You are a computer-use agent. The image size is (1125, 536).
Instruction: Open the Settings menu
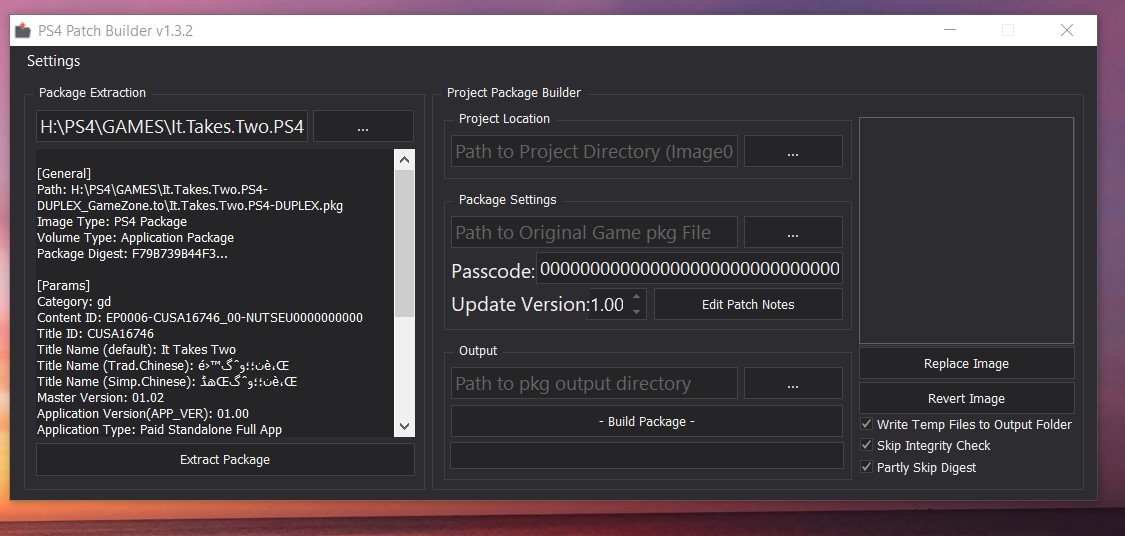click(x=53, y=61)
